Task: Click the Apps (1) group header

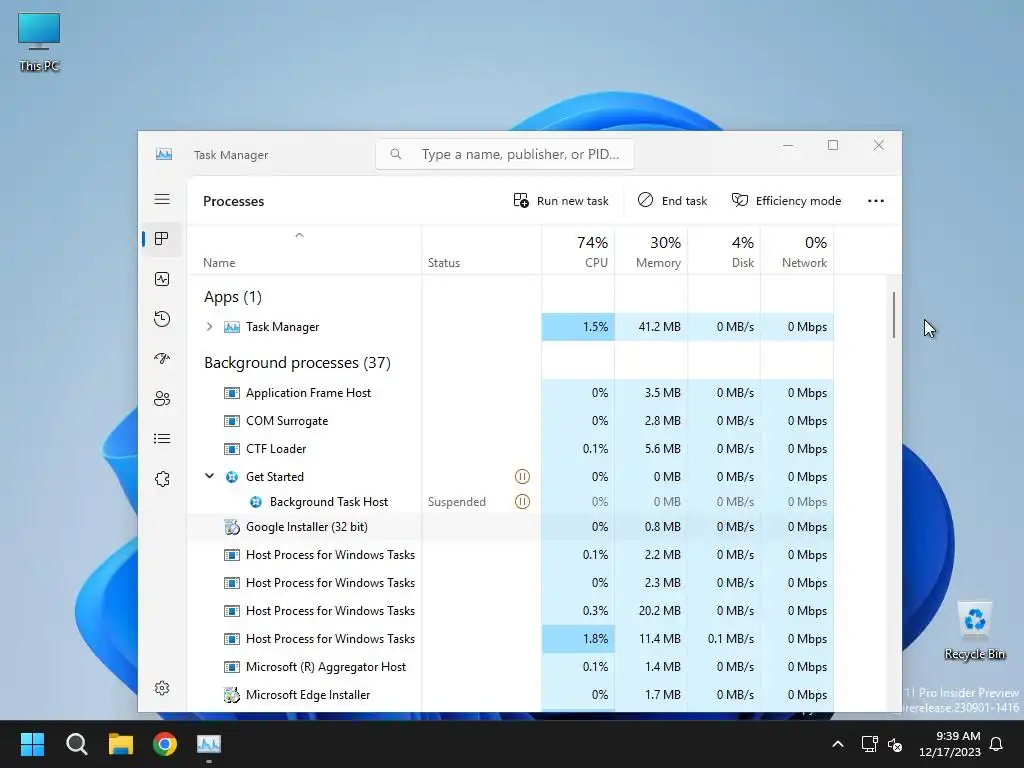Action: click(232, 296)
